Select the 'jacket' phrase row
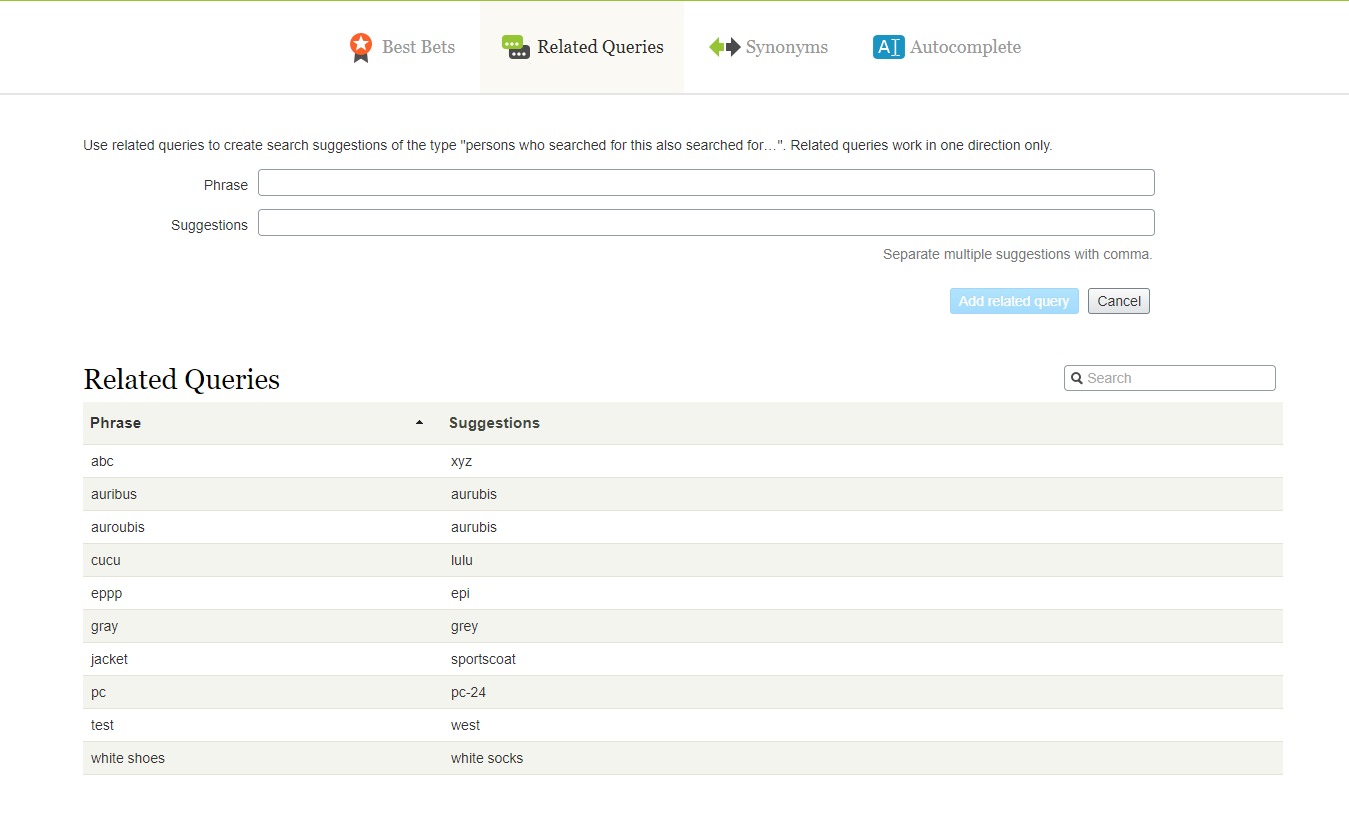 [110, 659]
